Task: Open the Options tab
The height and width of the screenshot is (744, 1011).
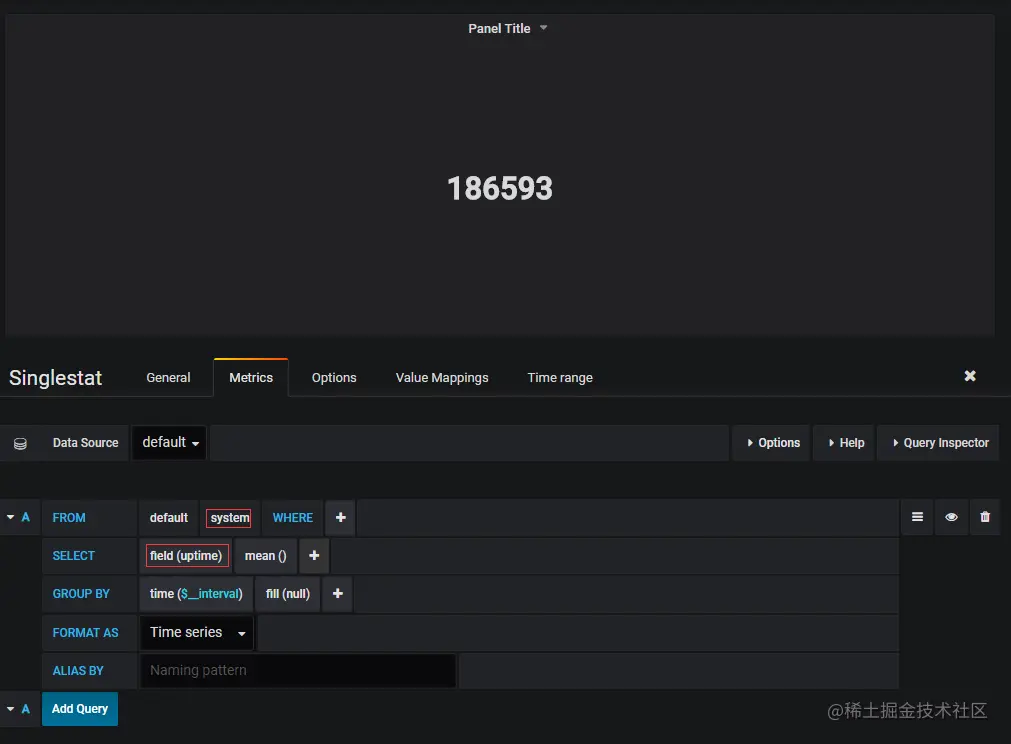Action: pos(334,378)
